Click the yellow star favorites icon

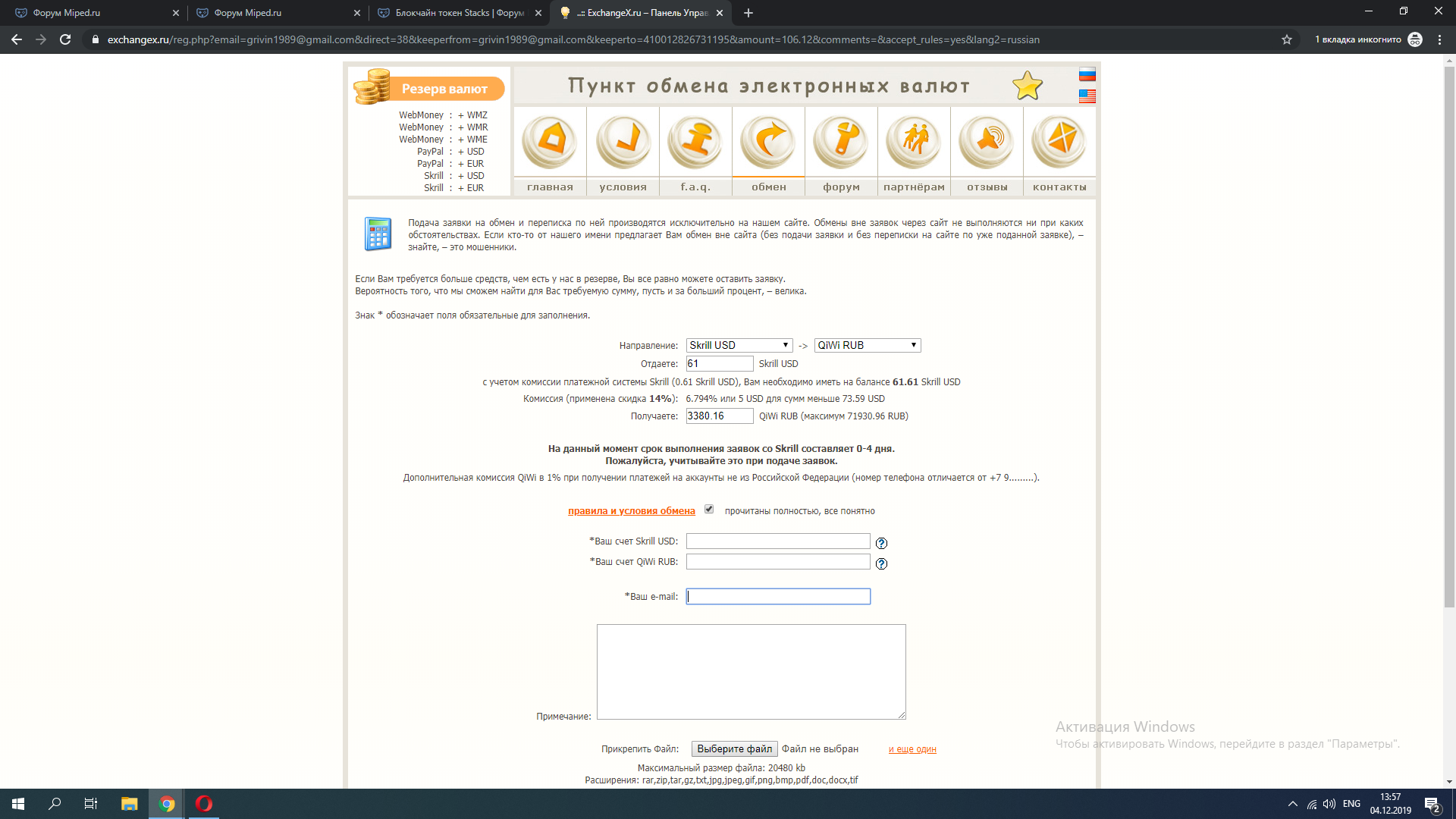(x=1028, y=86)
